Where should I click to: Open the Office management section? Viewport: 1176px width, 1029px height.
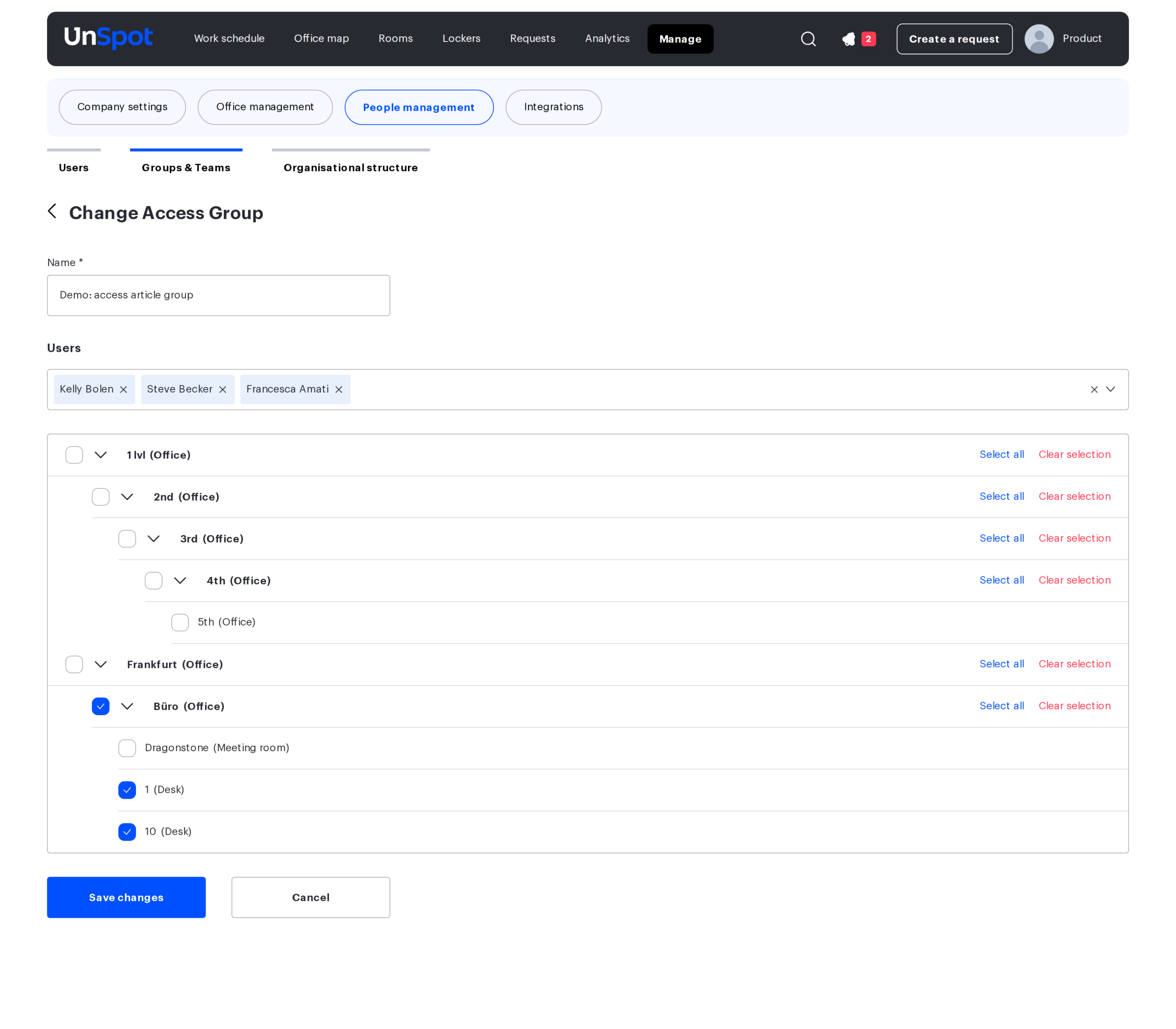pyautogui.click(x=265, y=107)
